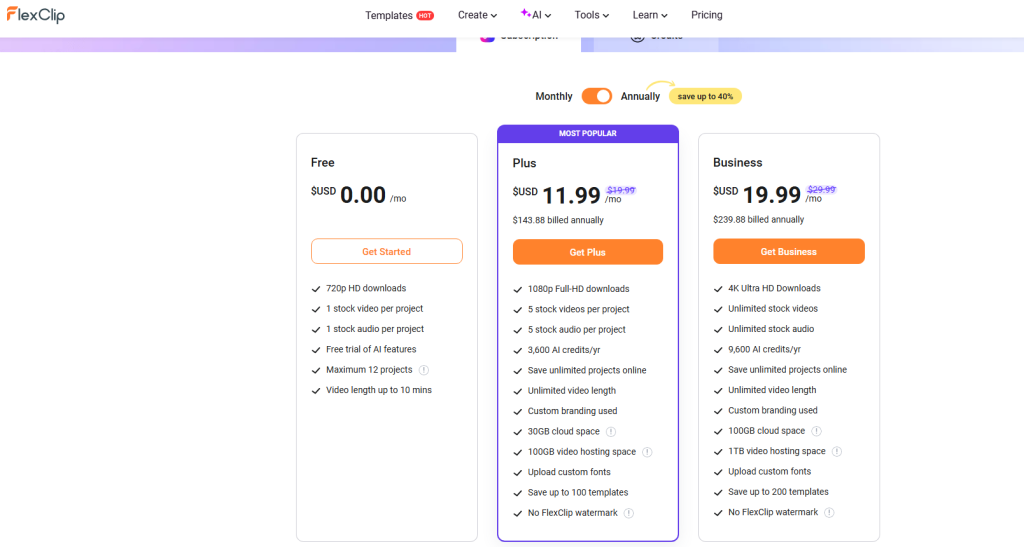Image resolution: width=1024 pixels, height=547 pixels.
Task: Expand the Tools dropdown menu
Action: (592, 15)
